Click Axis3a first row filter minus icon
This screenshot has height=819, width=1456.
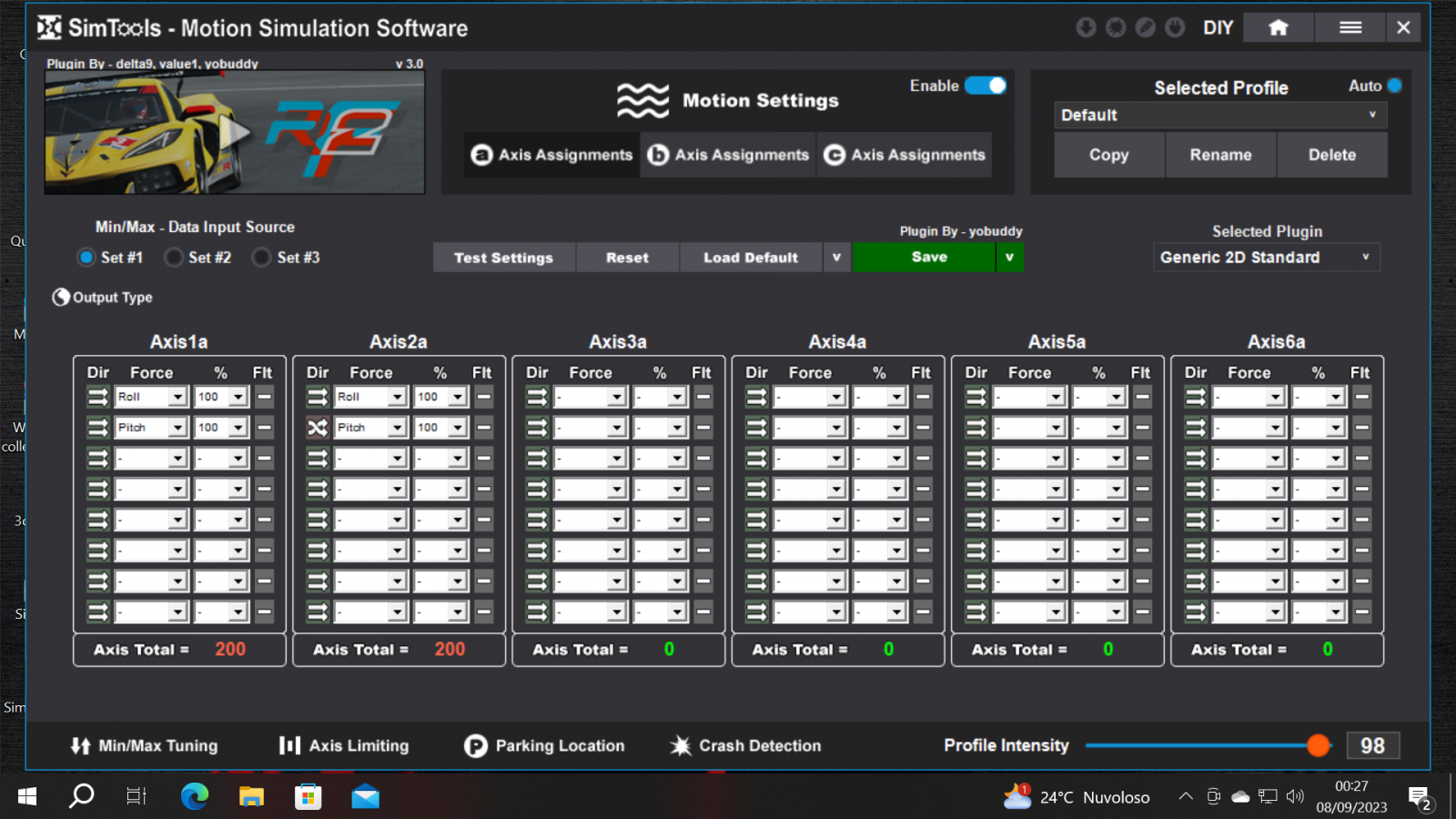703,397
